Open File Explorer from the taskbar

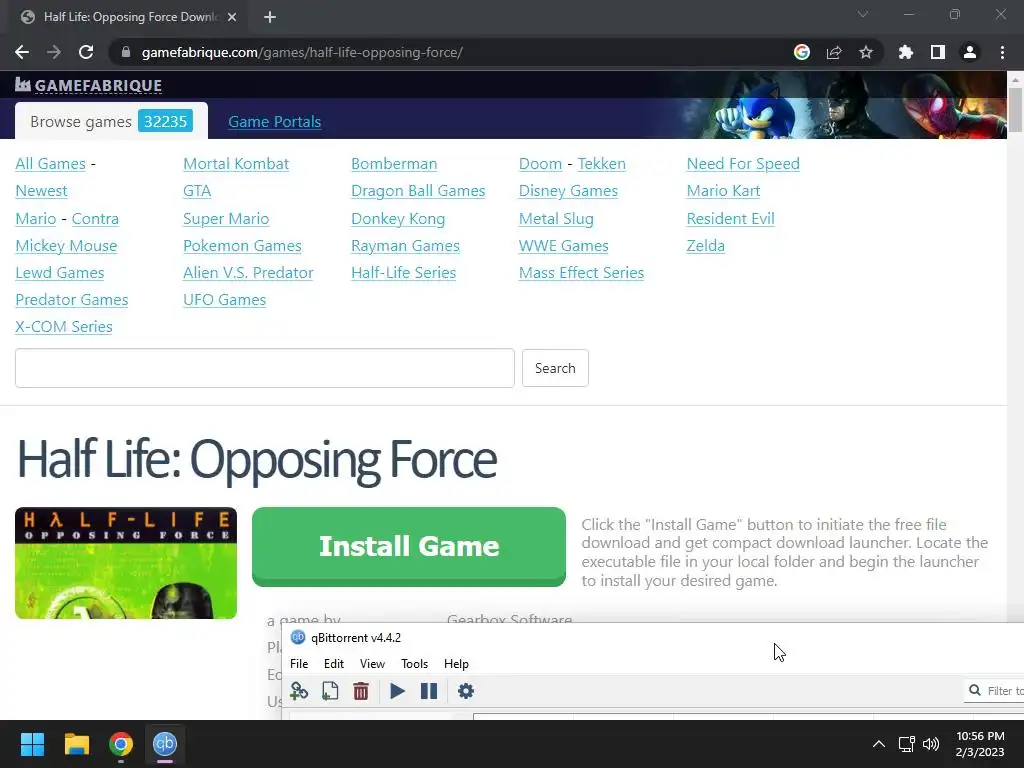[76, 744]
